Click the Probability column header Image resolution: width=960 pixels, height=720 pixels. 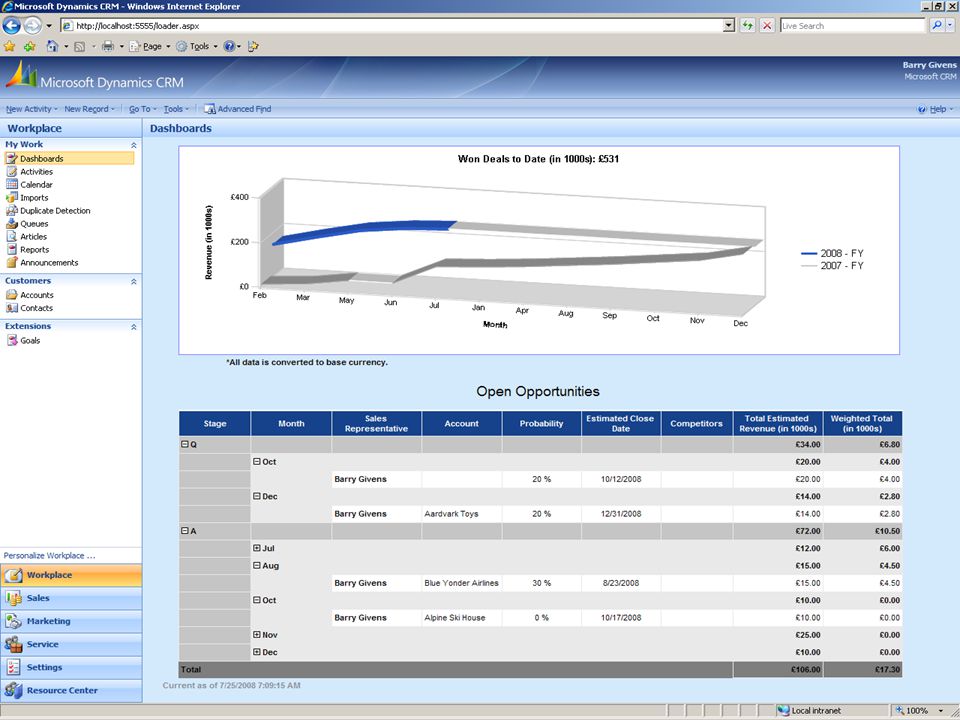(541, 424)
